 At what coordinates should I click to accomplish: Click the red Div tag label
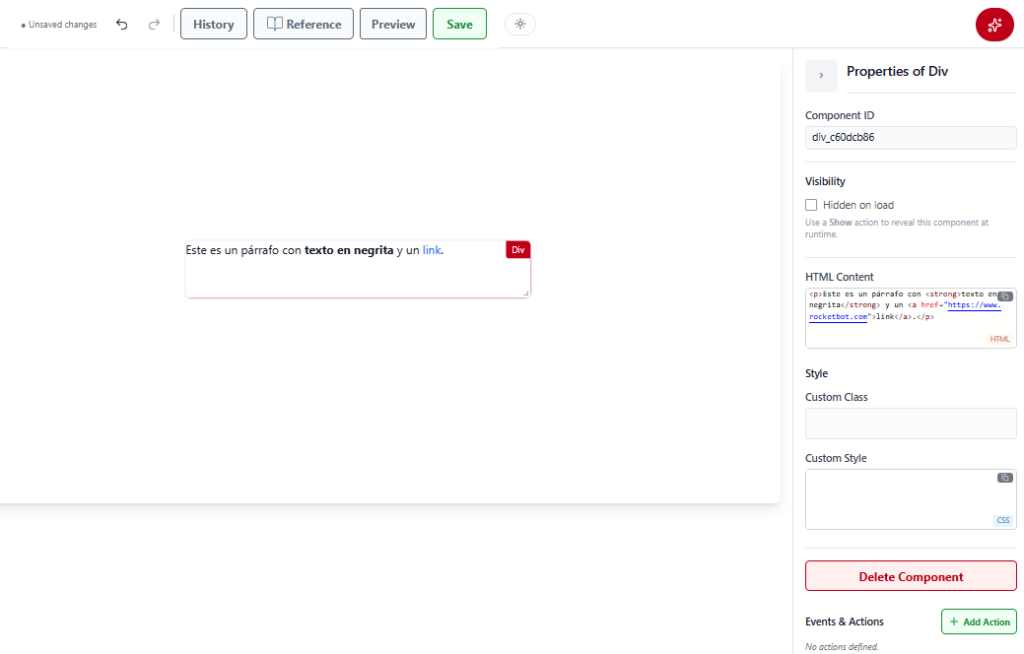[518, 250]
